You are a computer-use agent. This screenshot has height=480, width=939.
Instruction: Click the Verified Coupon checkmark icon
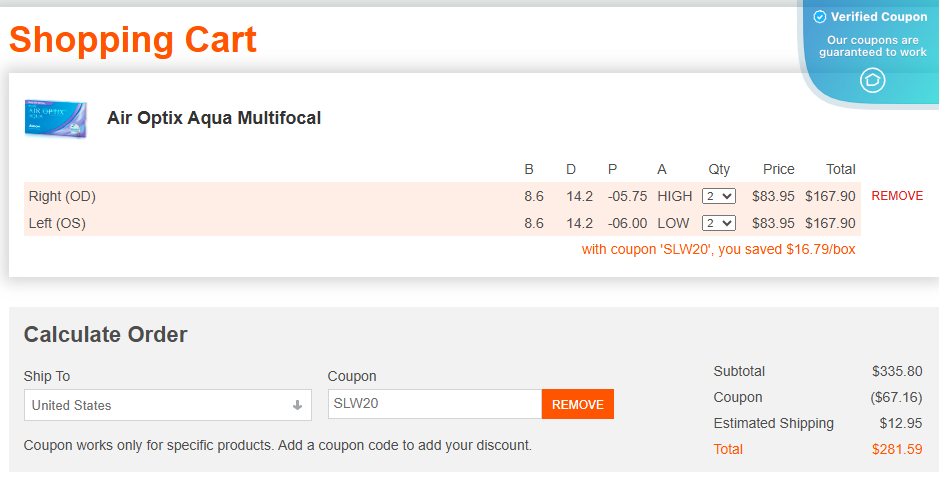[x=820, y=17]
